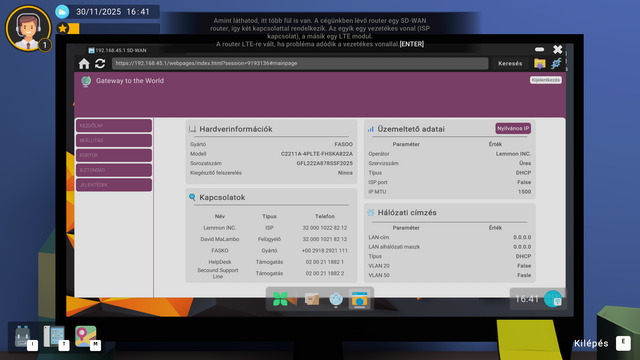640x360 pixels.
Task: Open the cardboard box app in dock
Action: click(312, 299)
